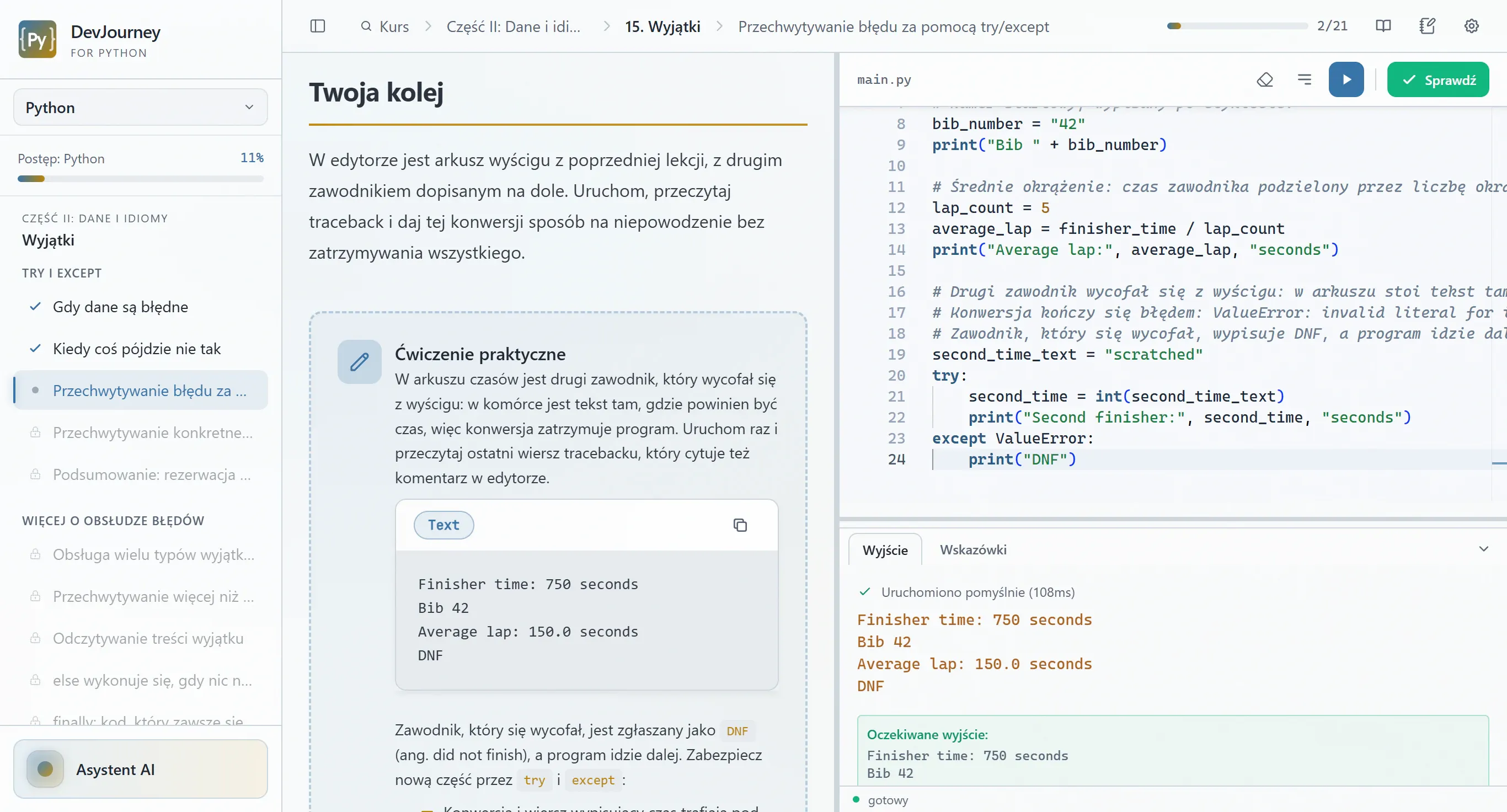Screen dimensions: 1507x812
Task: Click the pencil exercise icon
Action: [x=359, y=361]
